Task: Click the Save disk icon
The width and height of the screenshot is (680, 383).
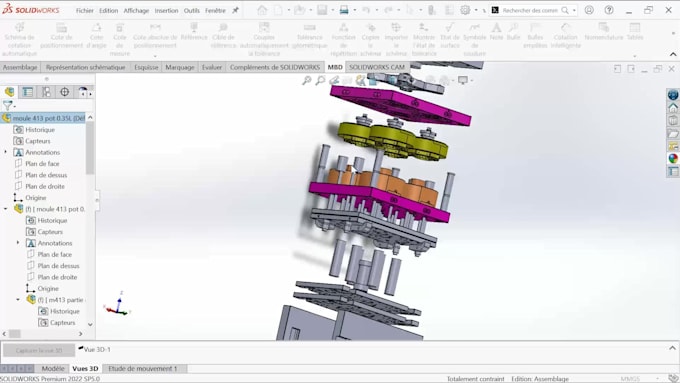Action: [322, 10]
